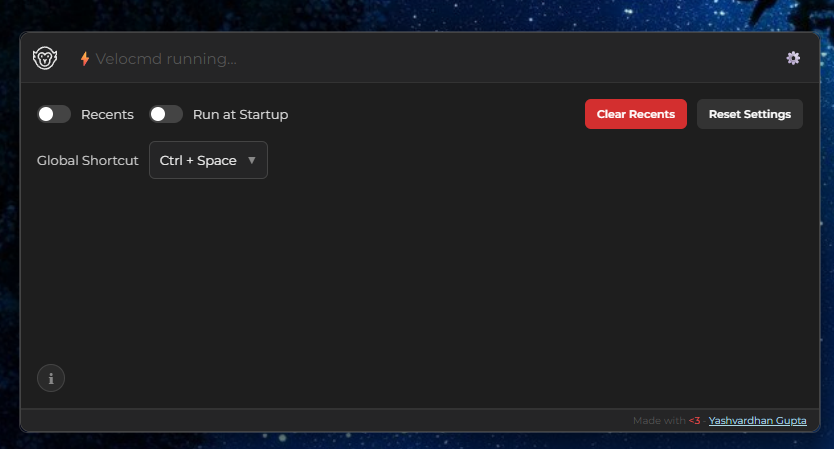834x449 pixels.
Task: Turn on the Run at Startup switch
Action: (x=166, y=114)
